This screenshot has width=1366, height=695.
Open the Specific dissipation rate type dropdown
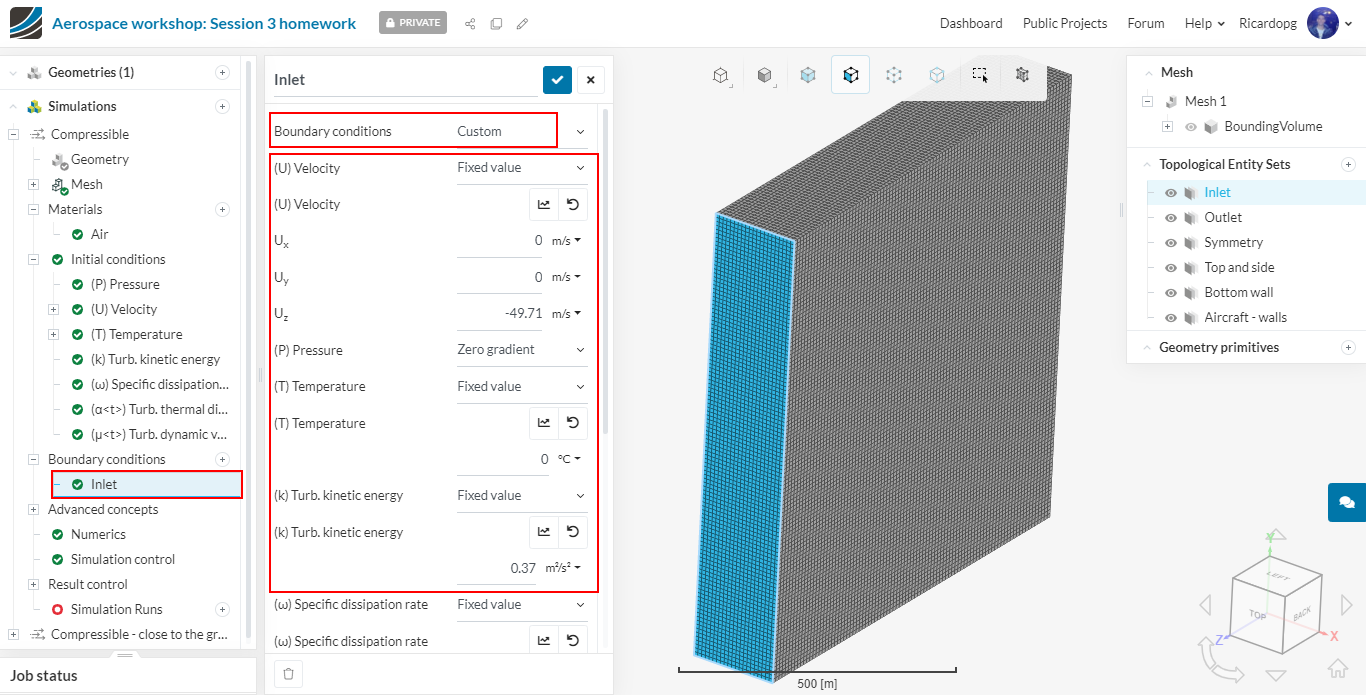[522, 604]
